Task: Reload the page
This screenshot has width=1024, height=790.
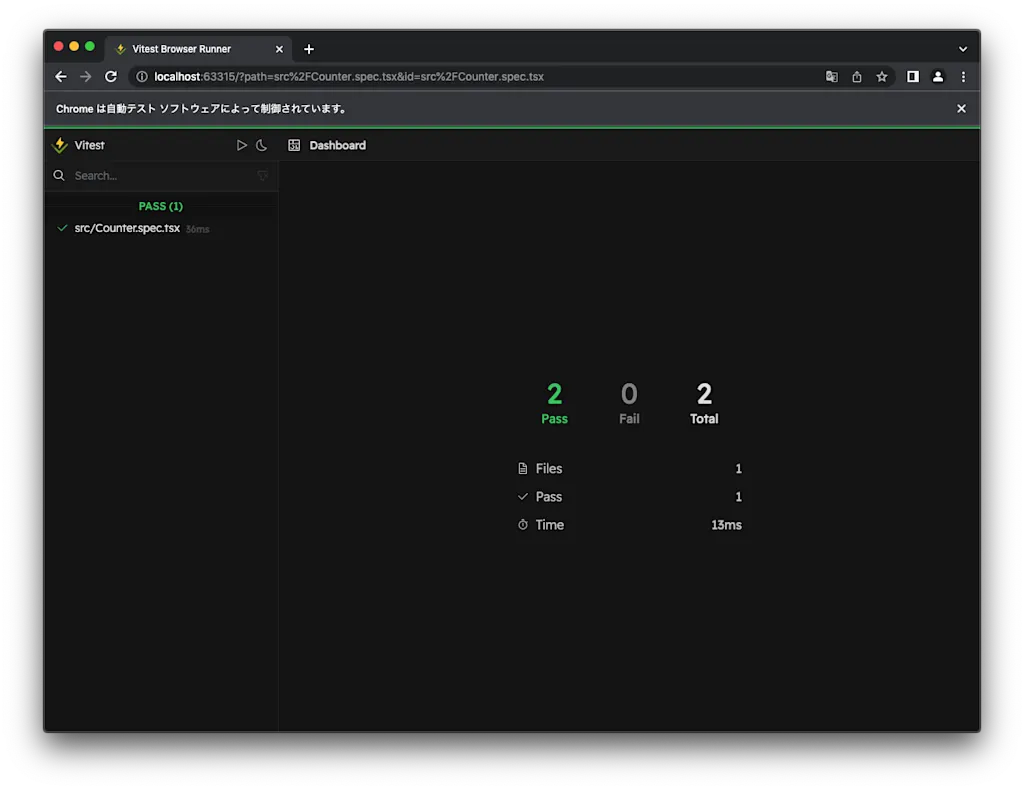Action: pos(111,76)
